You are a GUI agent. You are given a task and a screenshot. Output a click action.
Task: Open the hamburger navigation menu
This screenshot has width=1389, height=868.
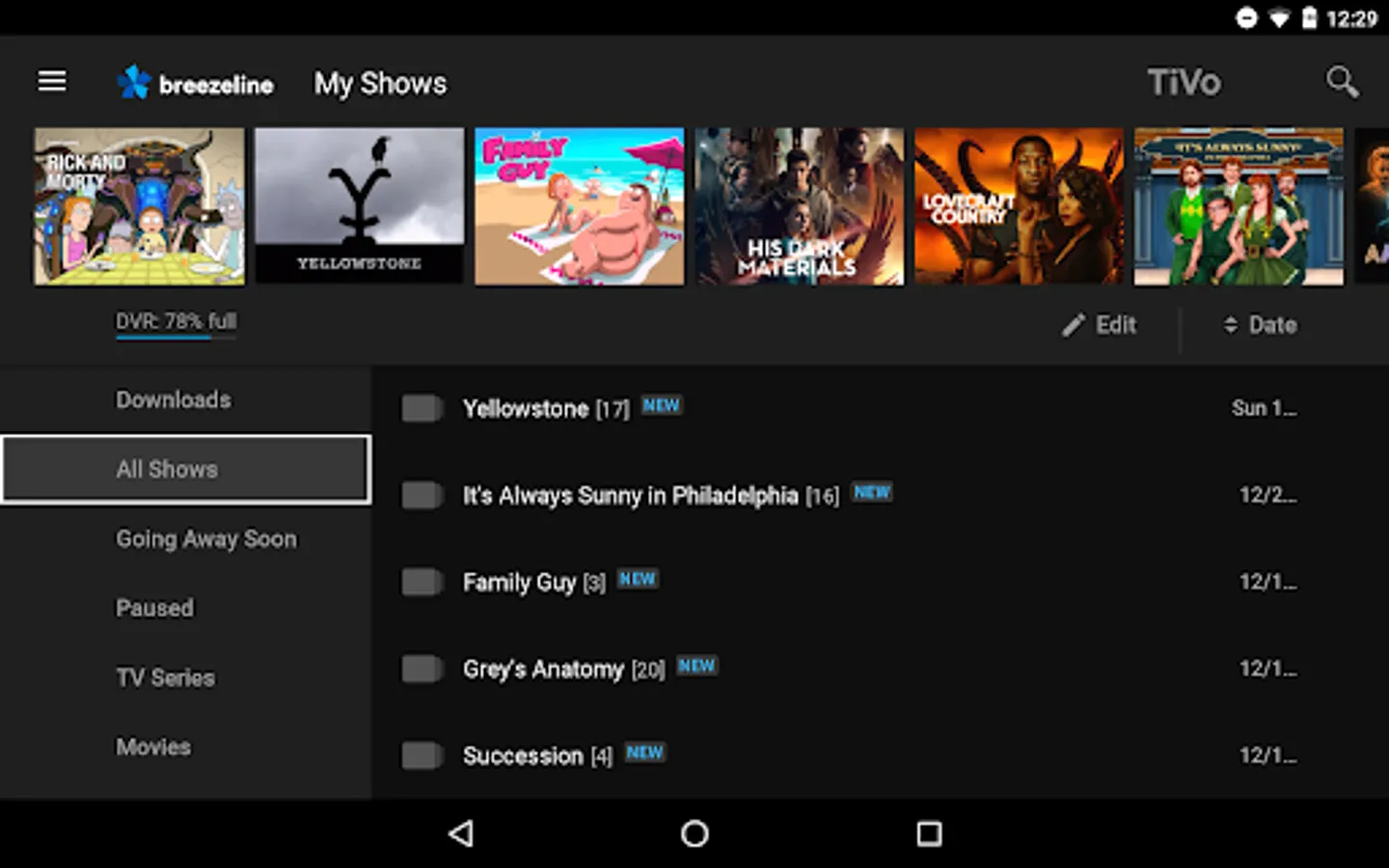click(x=52, y=81)
